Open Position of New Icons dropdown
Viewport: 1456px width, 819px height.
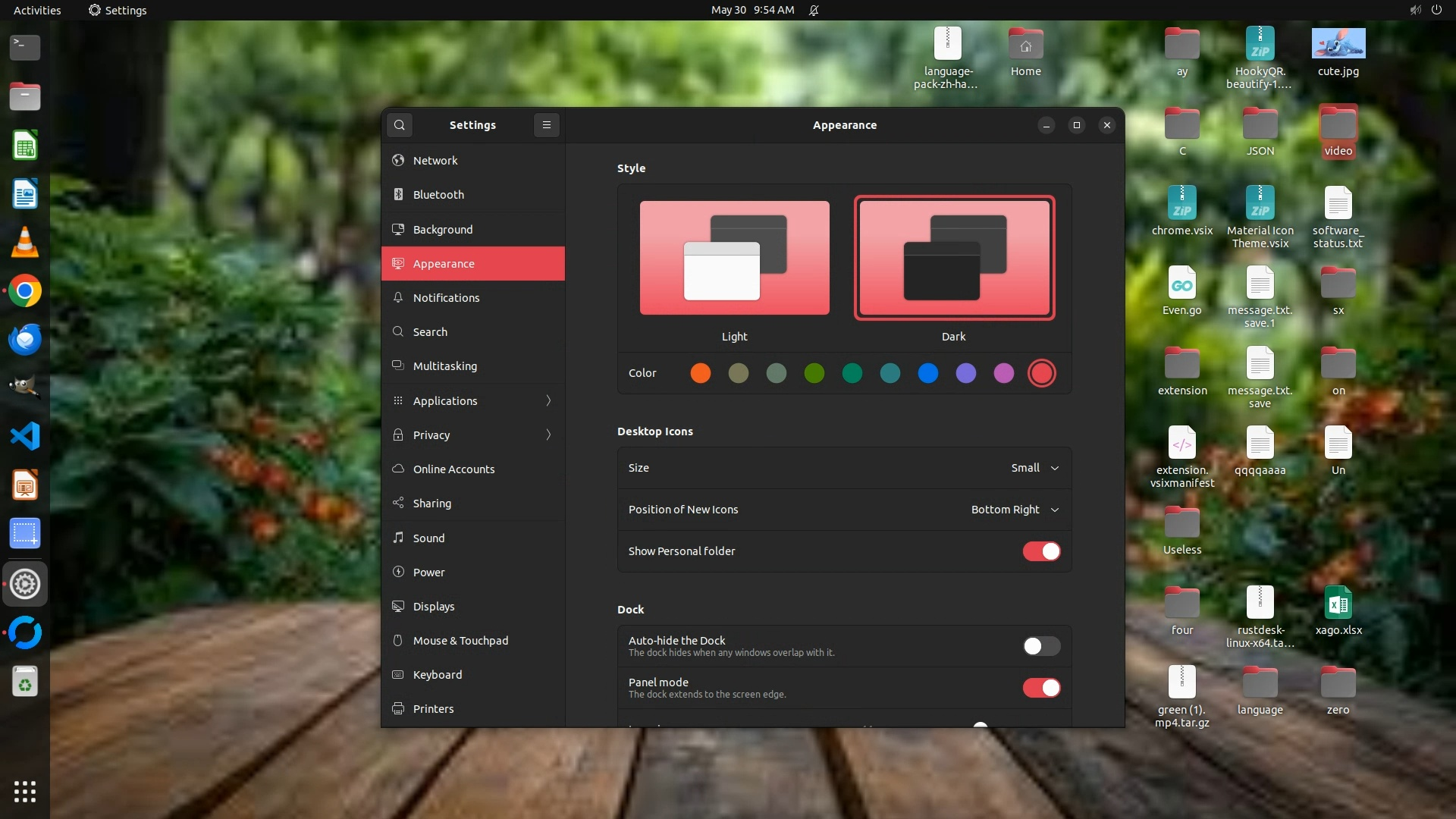pyautogui.click(x=1014, y=510)
